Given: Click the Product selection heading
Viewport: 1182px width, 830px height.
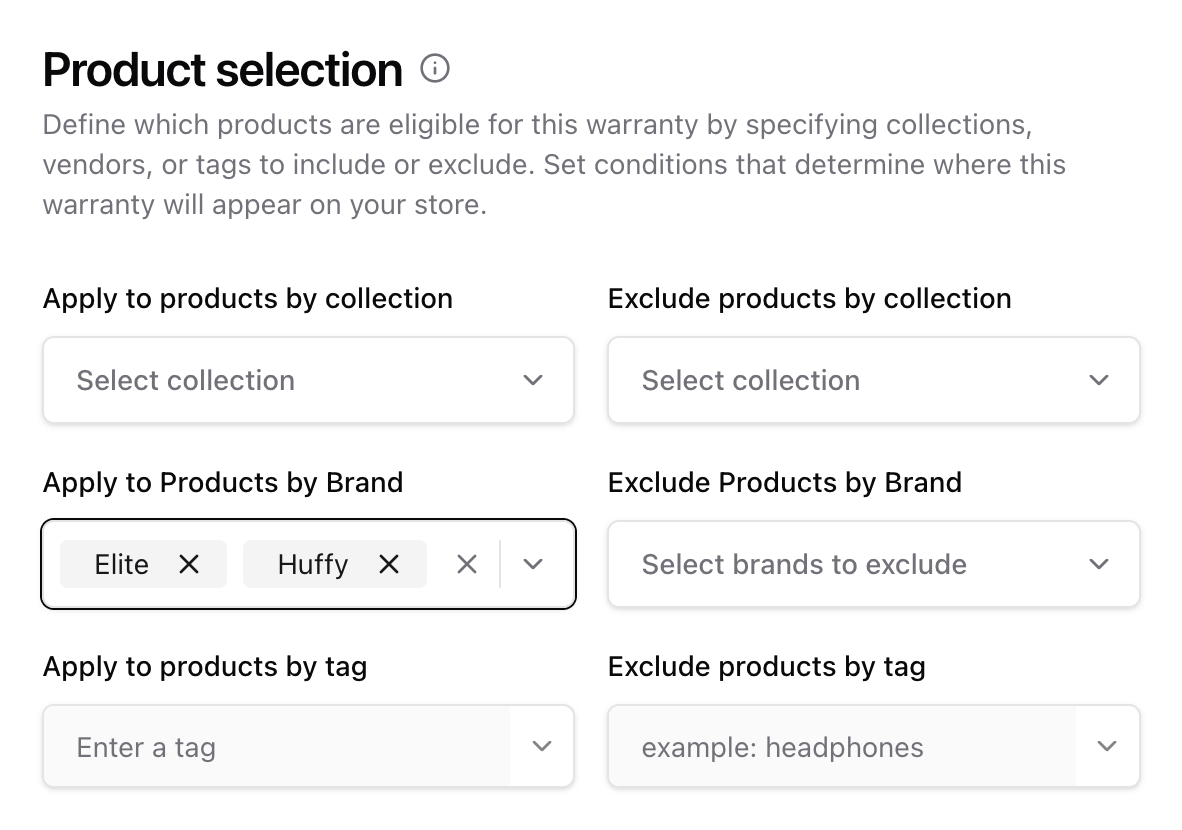Looking at the screenshot, I should [222, 70].
